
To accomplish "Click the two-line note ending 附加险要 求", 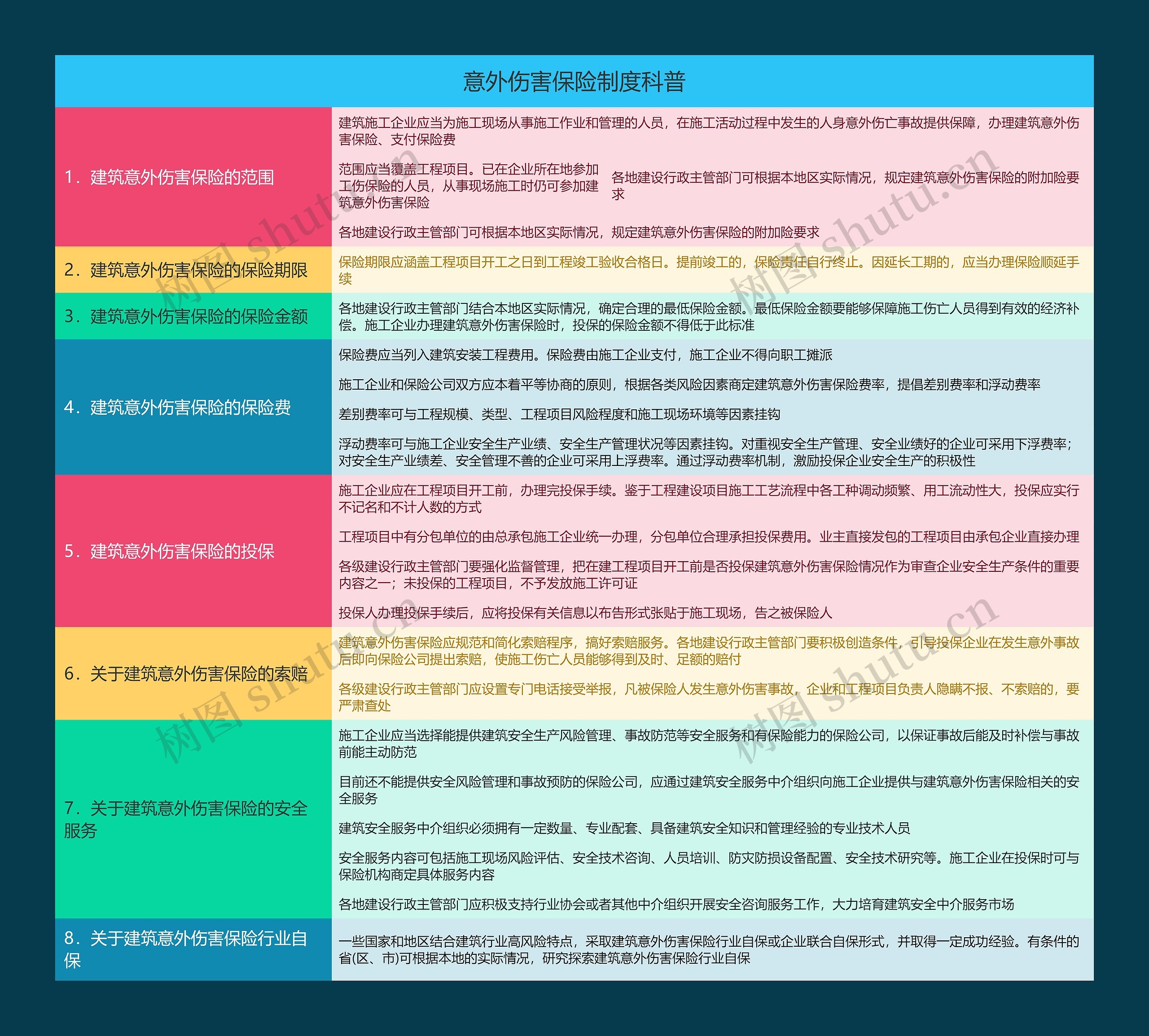I will pyautogui.click(x=845, y=185).
